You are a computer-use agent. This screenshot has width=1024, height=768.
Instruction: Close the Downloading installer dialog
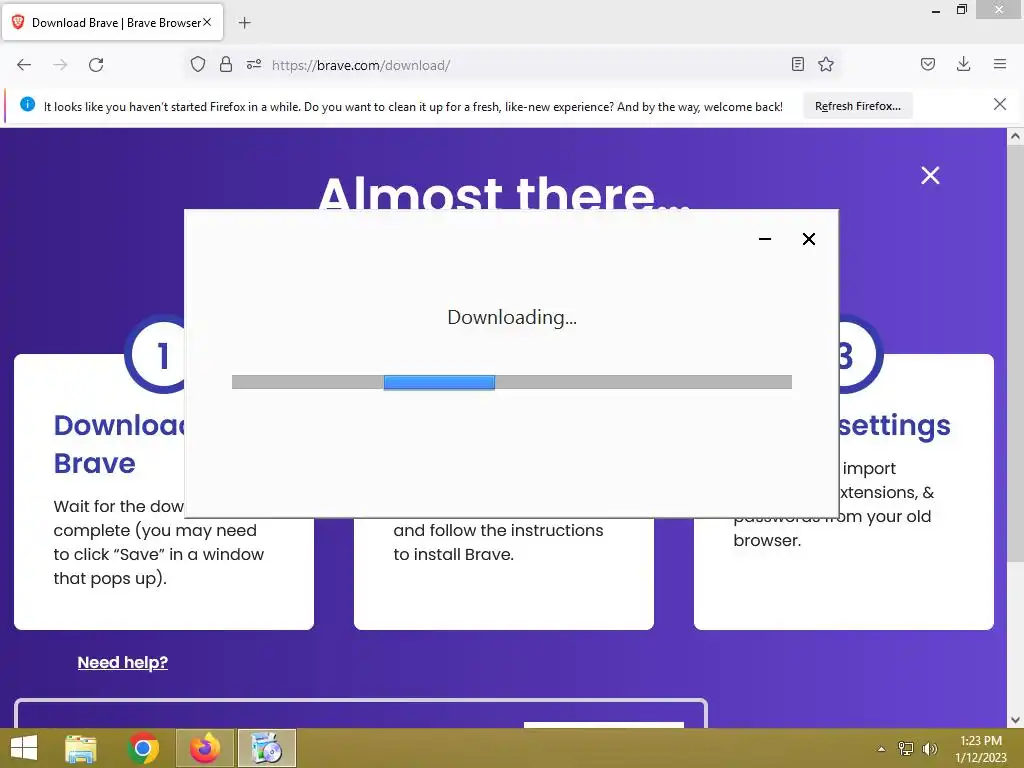tap(808, 239)
